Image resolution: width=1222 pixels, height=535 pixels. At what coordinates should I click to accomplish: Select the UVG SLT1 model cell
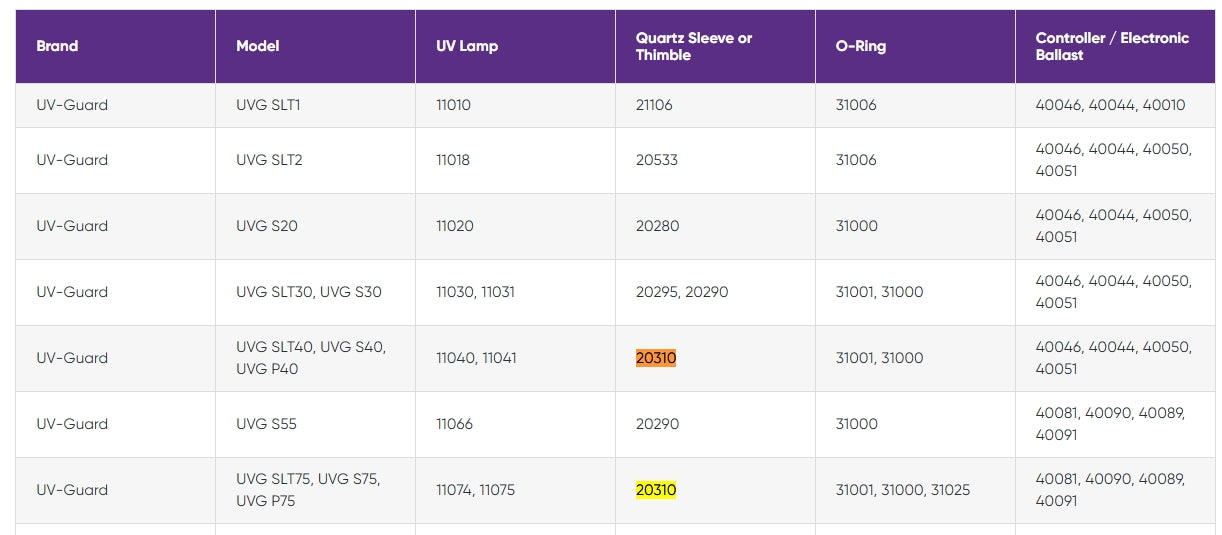click(x=268, y=105)
